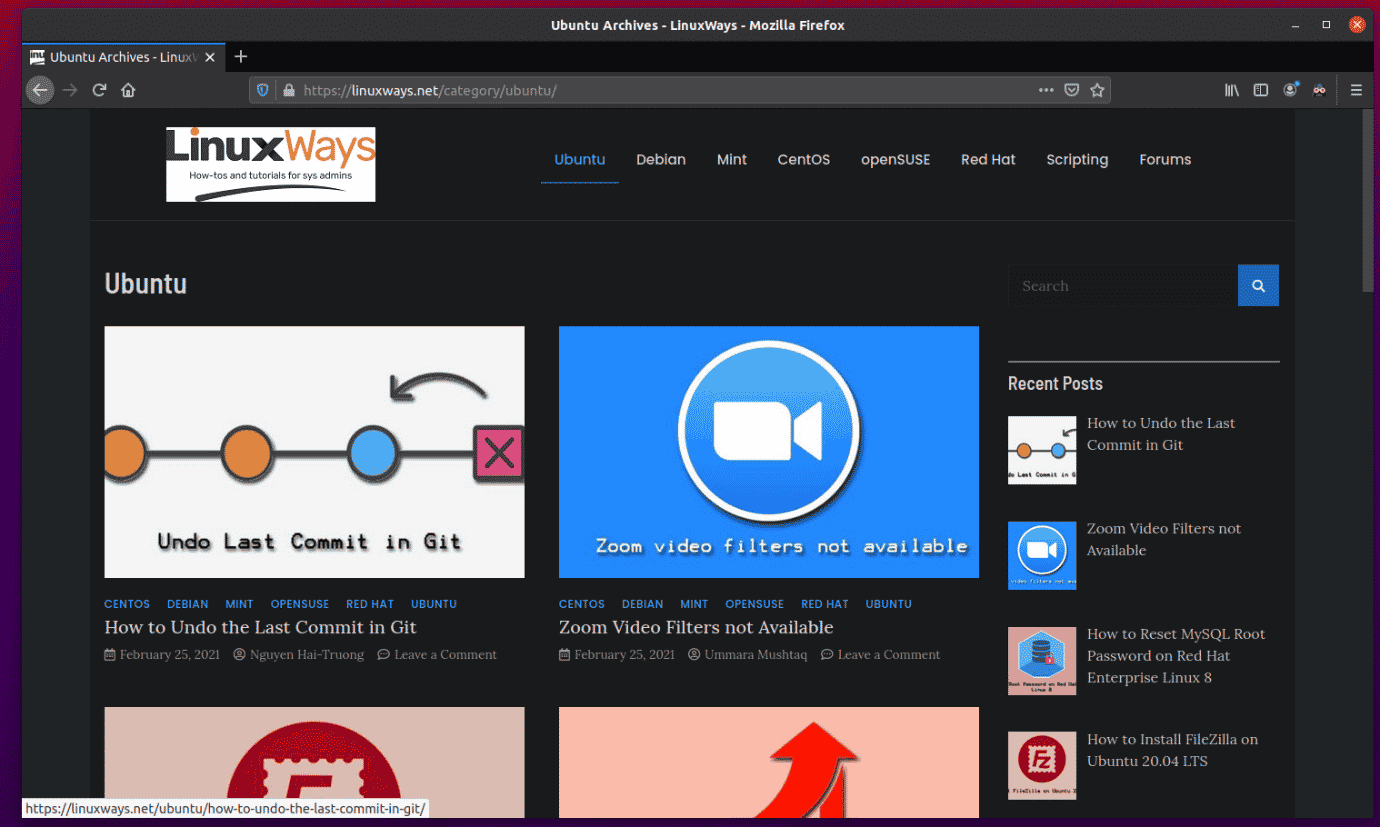Screen dimensions: 1380x827
Task: Click MySQL thumbnail in Recent Posts
Action: pos(1042,661)
